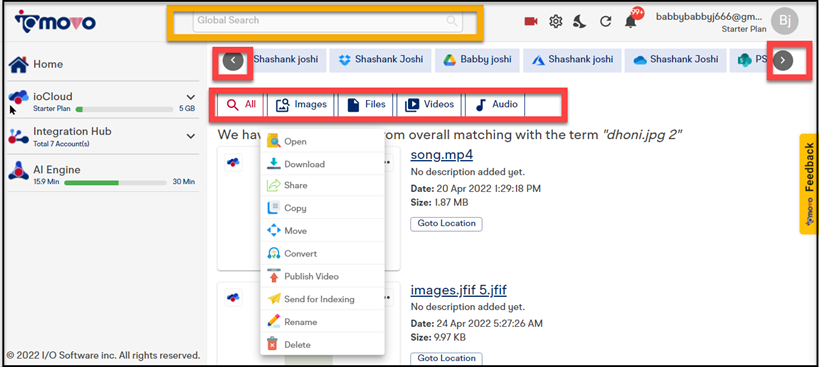Open the yellow Feedback side tab
This screenshot has height=367, width=819.
809,183
